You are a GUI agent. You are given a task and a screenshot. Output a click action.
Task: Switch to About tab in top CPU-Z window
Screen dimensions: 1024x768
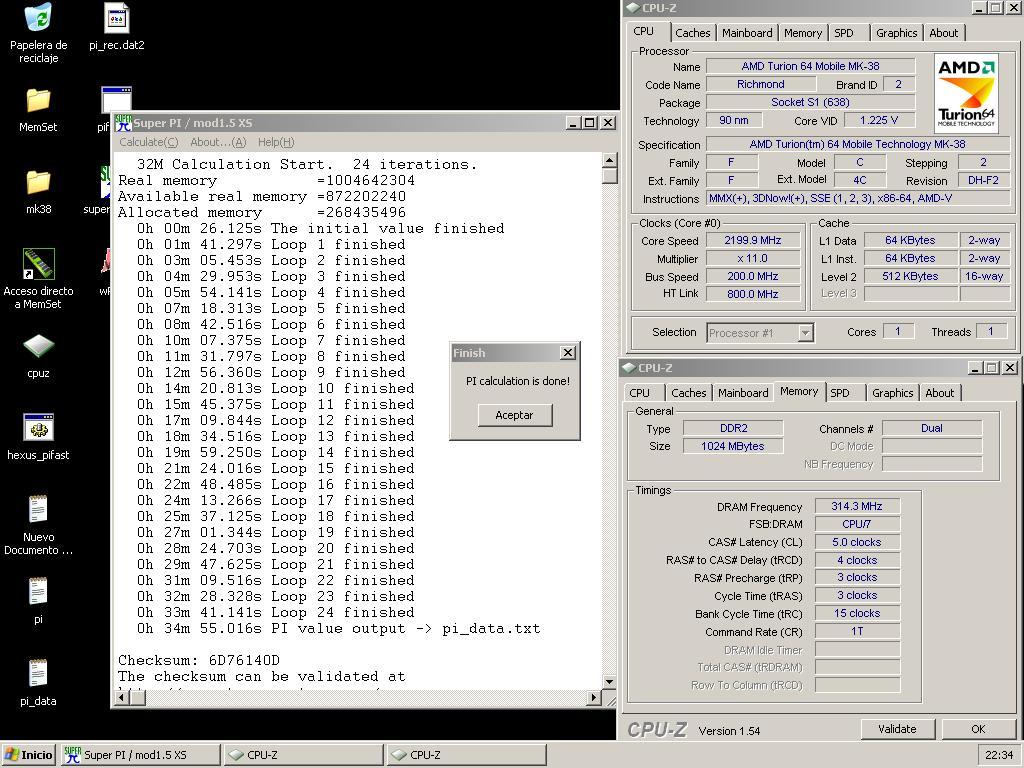tap(943, 33)
